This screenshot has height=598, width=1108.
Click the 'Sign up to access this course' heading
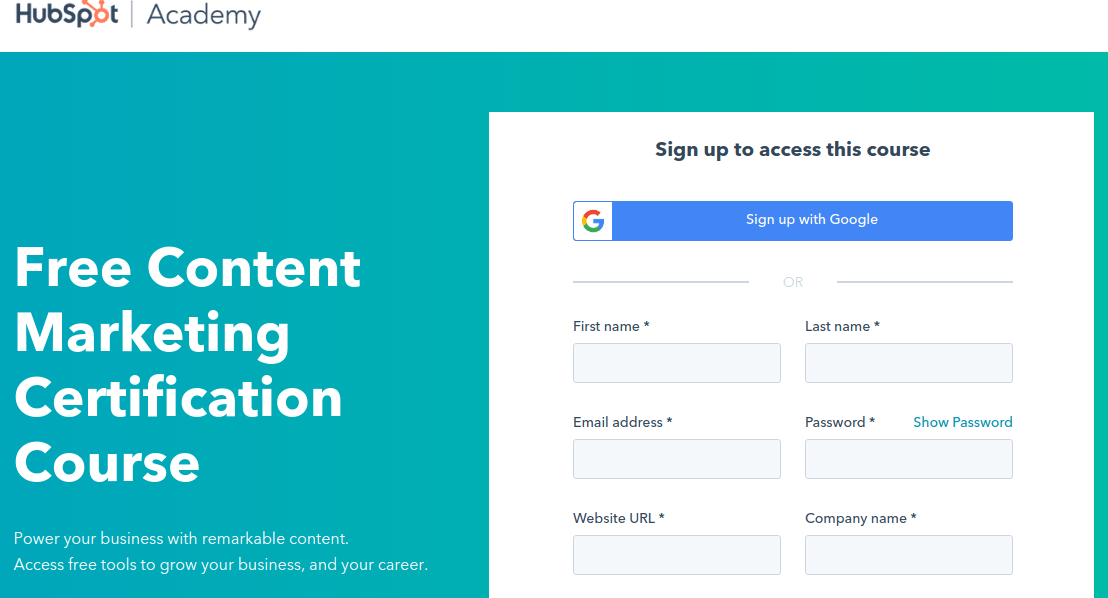point(793,150)
